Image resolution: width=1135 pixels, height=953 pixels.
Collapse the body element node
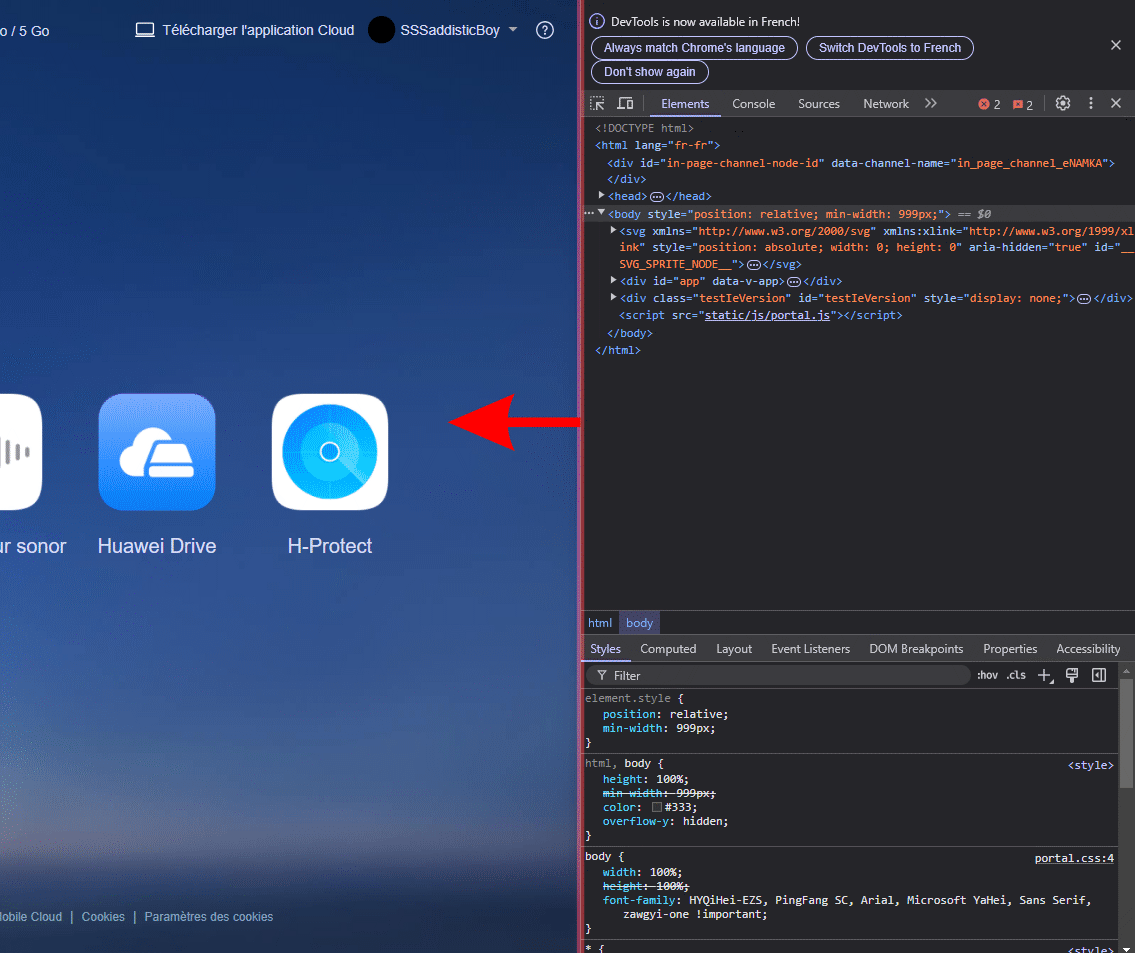click(x=602, y=213)
